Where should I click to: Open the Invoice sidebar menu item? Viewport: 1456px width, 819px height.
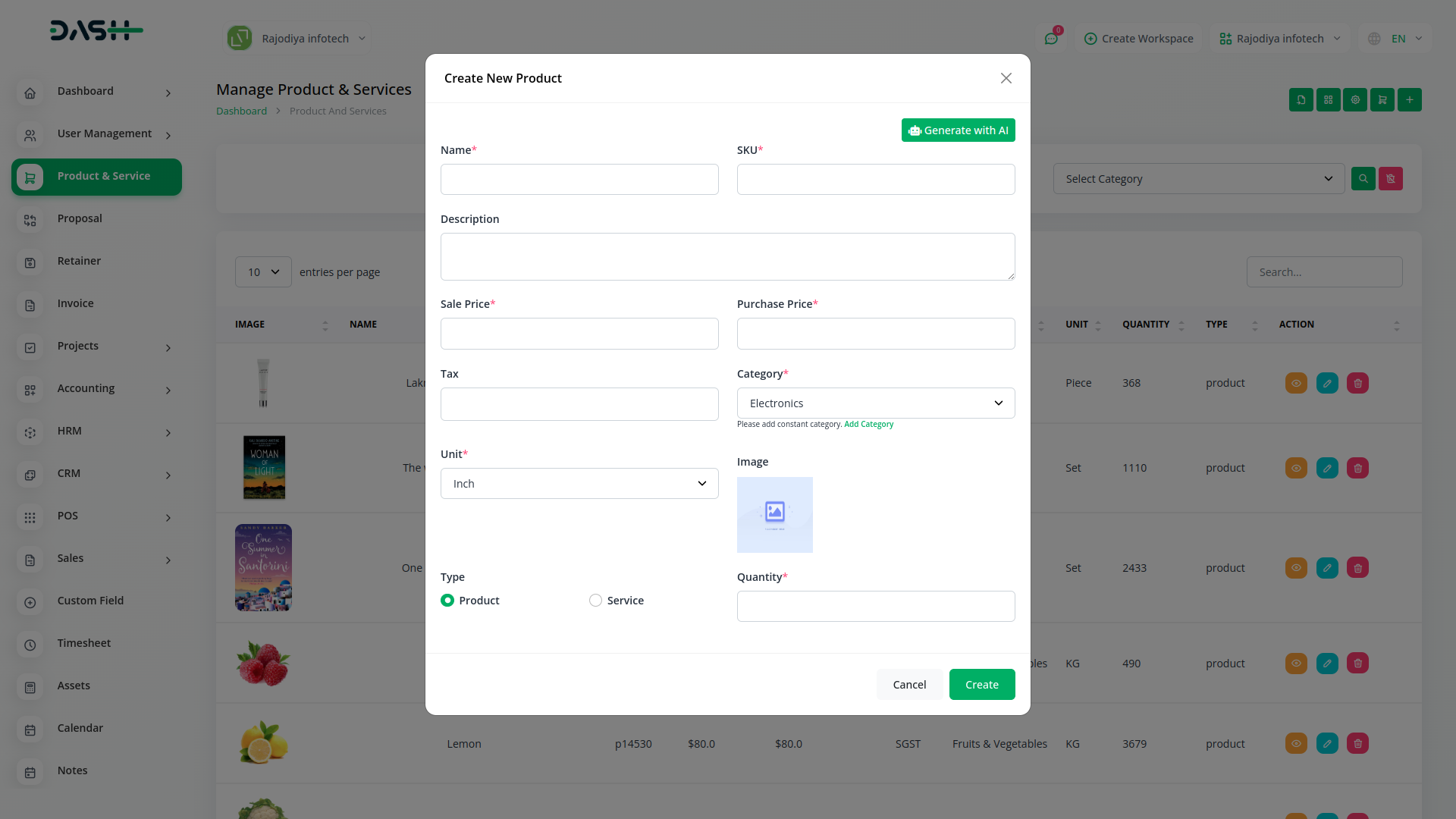click(76, 303)
